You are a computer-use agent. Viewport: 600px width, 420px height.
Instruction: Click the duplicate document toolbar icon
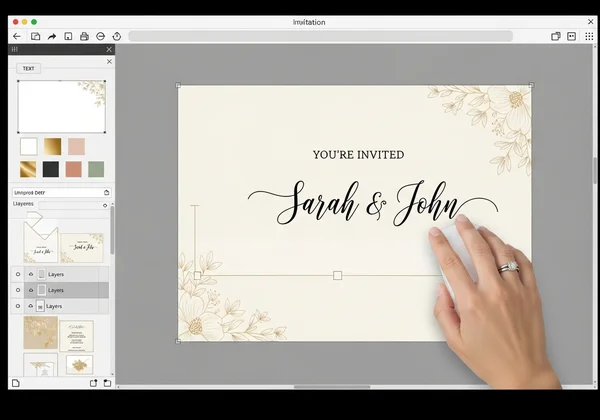(x=35, y=36)
